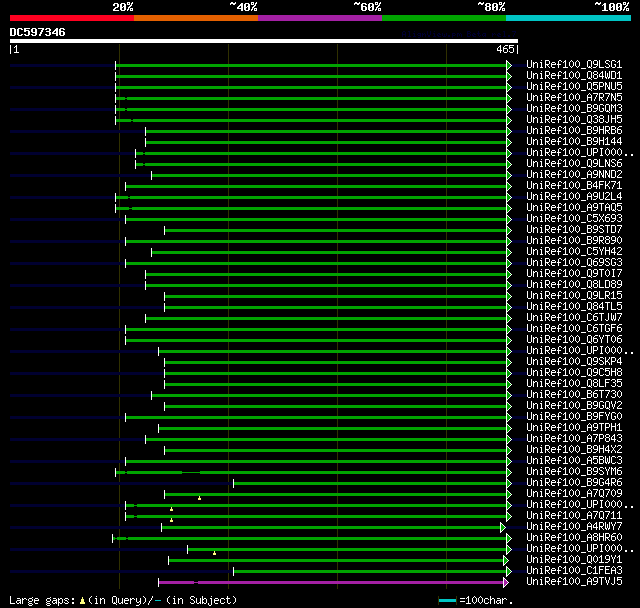Open the UniRef100_B9GQM3 entry
Image resolution: width=640 pixels, height=608 pixels.
point(574,109)
